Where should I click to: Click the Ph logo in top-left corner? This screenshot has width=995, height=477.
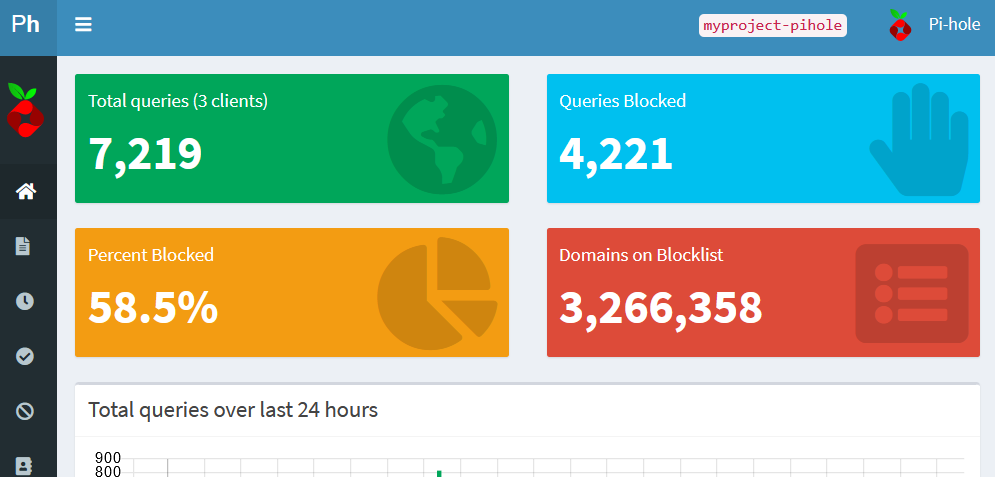click(x=26, y=25)
